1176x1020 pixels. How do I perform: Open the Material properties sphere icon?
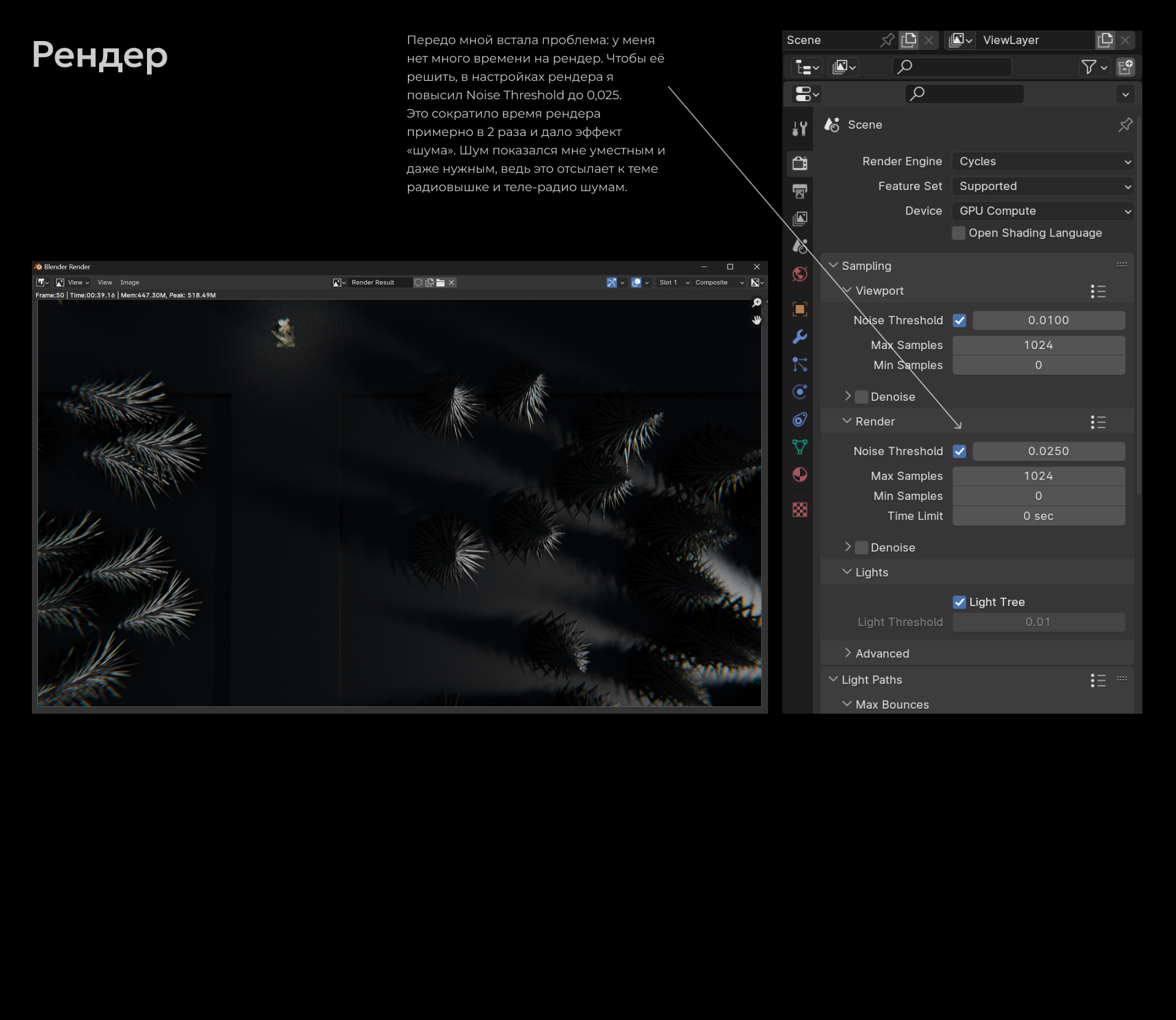tap(800, 475)
